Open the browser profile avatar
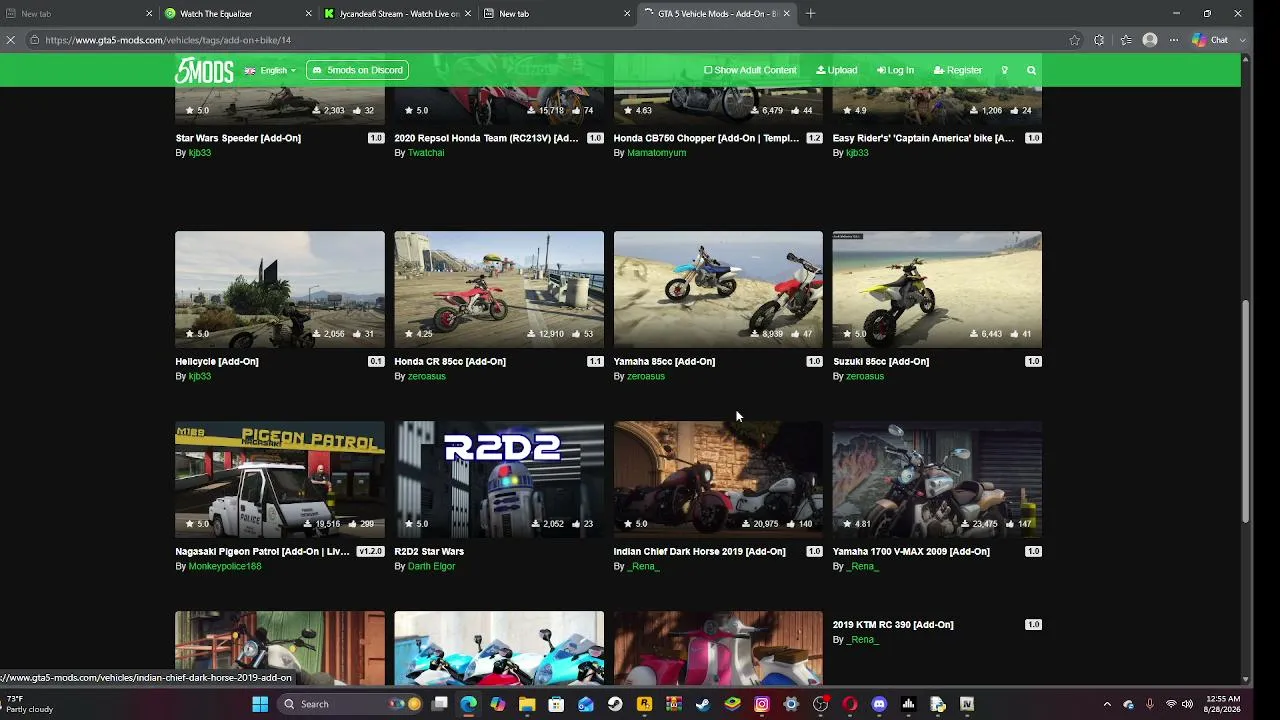Viewport: 1280px width, 720px height. click(1150, 40)
